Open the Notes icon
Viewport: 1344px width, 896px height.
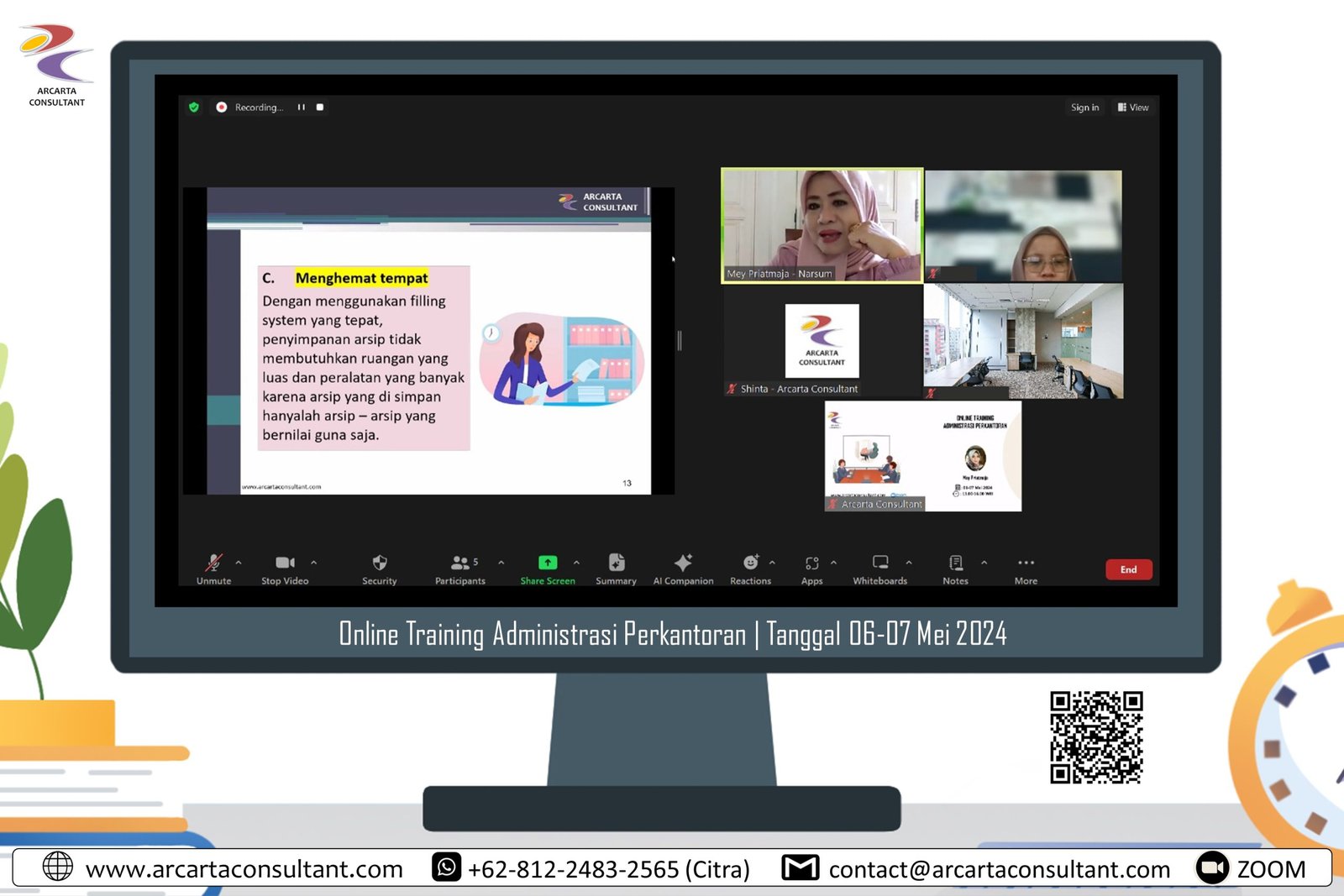tap(956, 563)
